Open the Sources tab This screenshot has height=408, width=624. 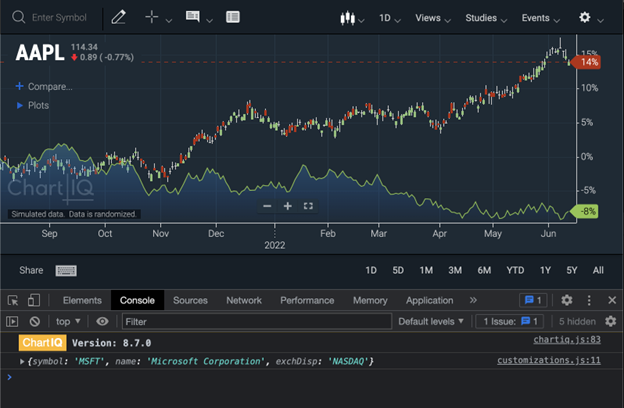point(190,300)
